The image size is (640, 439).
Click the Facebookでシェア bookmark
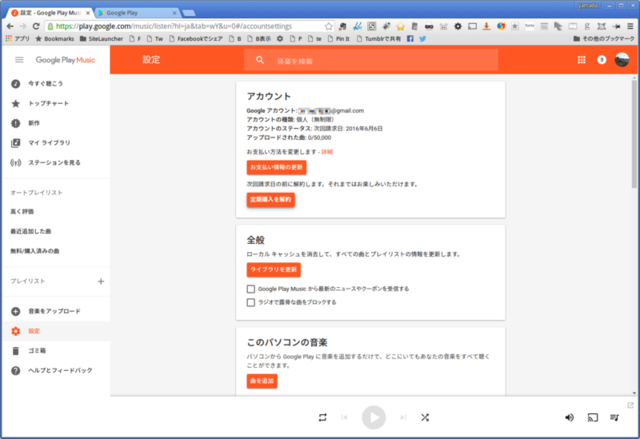click(x=196, y=39)
